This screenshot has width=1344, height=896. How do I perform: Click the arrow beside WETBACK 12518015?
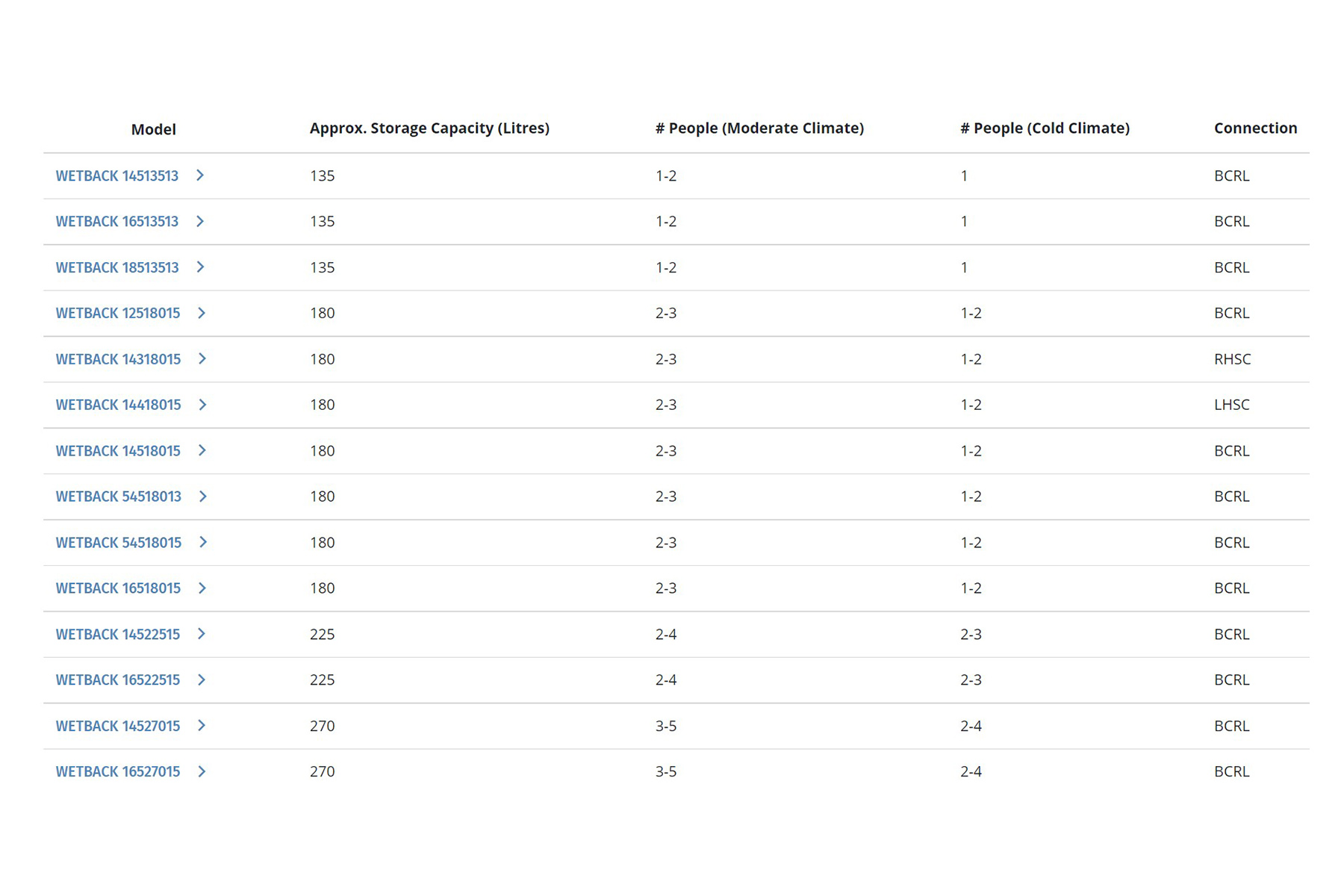pos(202,314)
